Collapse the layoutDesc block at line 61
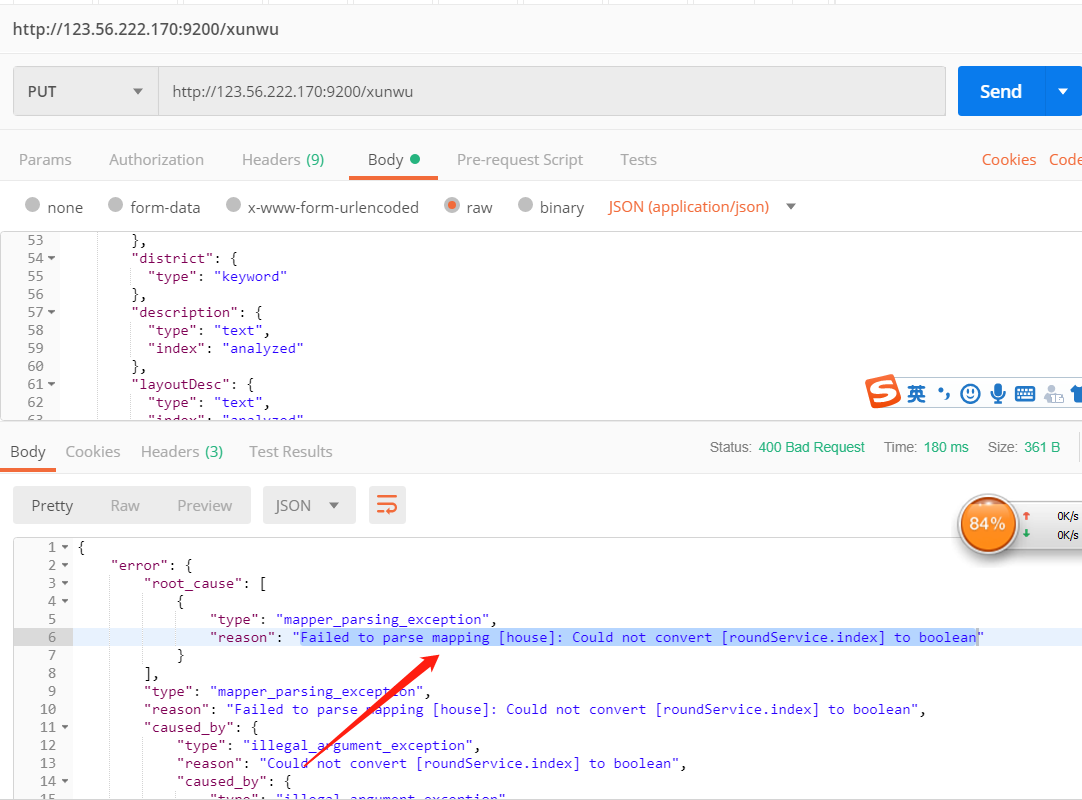 point(52,384)
